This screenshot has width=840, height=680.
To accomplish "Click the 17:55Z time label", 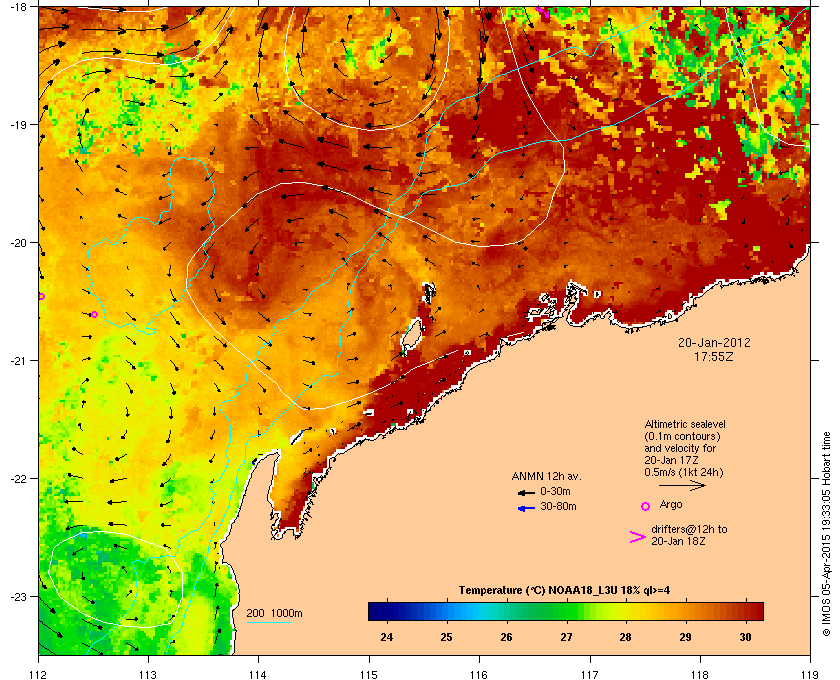I will [x=714, y=356].
